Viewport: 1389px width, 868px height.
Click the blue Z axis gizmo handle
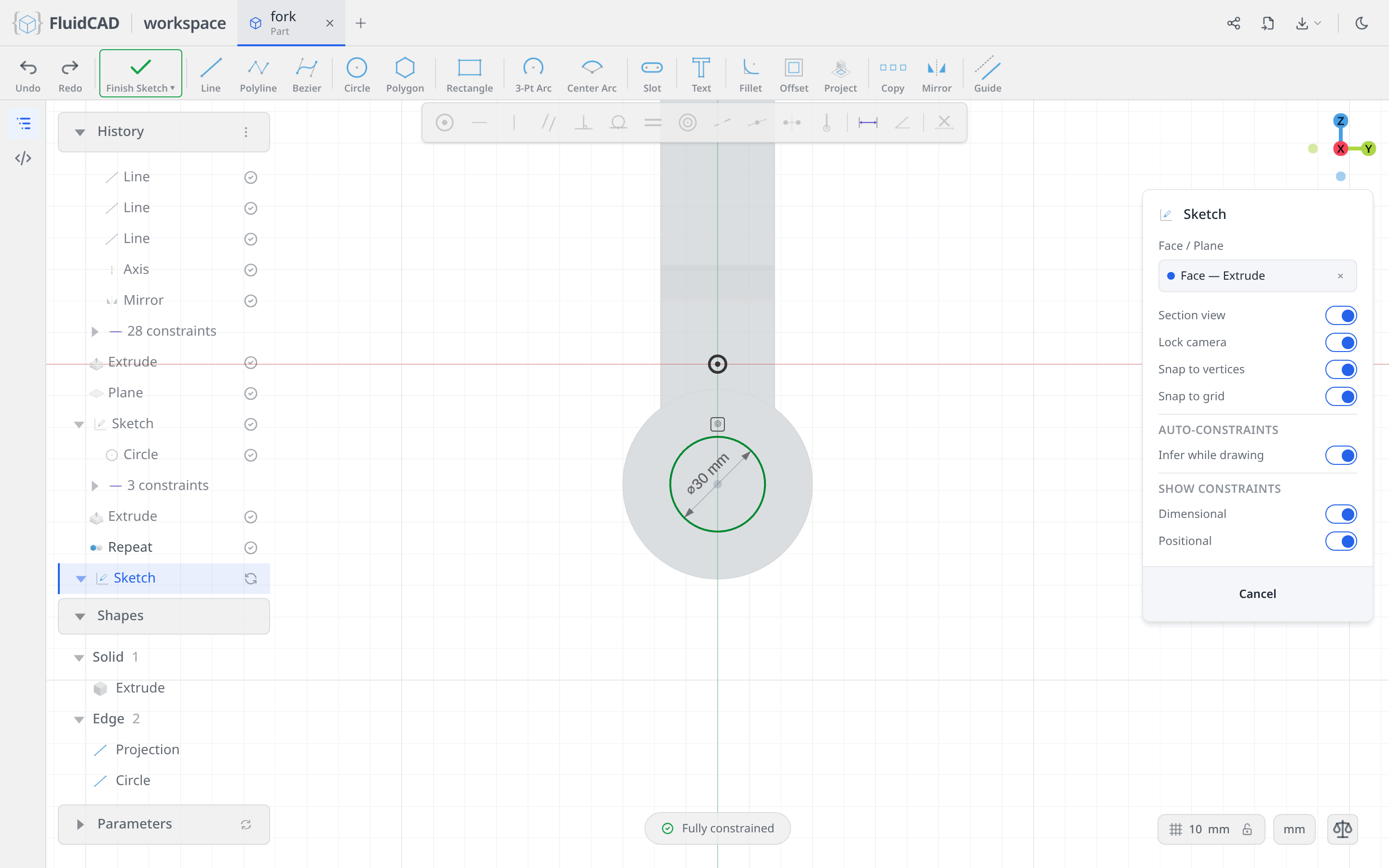tap(1340, 121)
